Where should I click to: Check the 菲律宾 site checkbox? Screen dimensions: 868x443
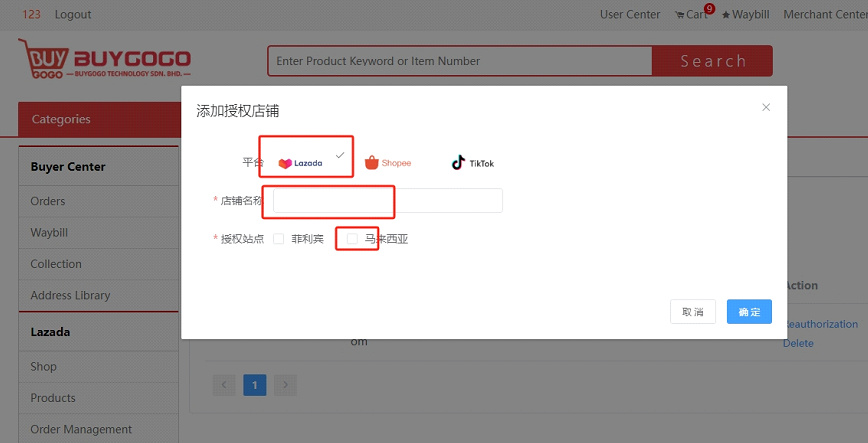click(x=278, y=239)
